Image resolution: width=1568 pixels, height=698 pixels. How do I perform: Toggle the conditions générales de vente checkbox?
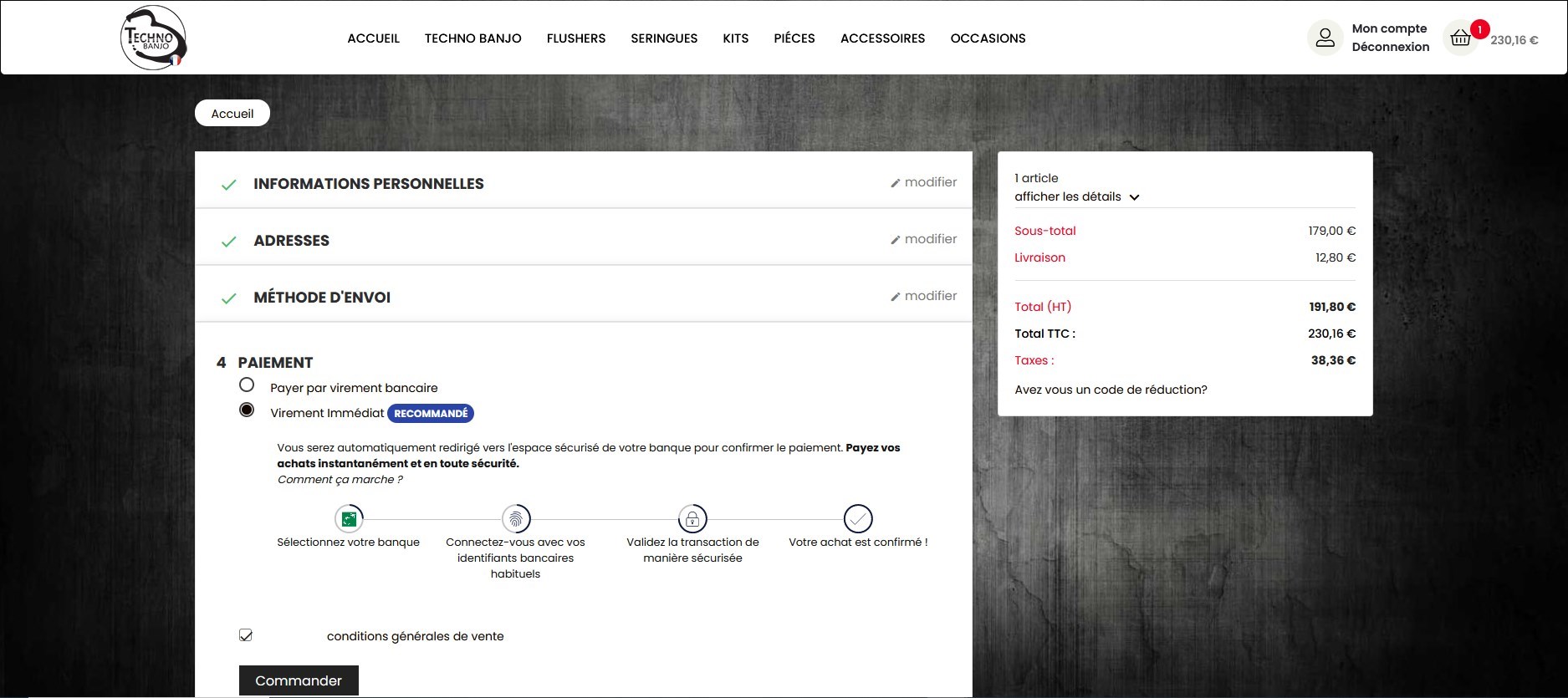tap(246, 635)
